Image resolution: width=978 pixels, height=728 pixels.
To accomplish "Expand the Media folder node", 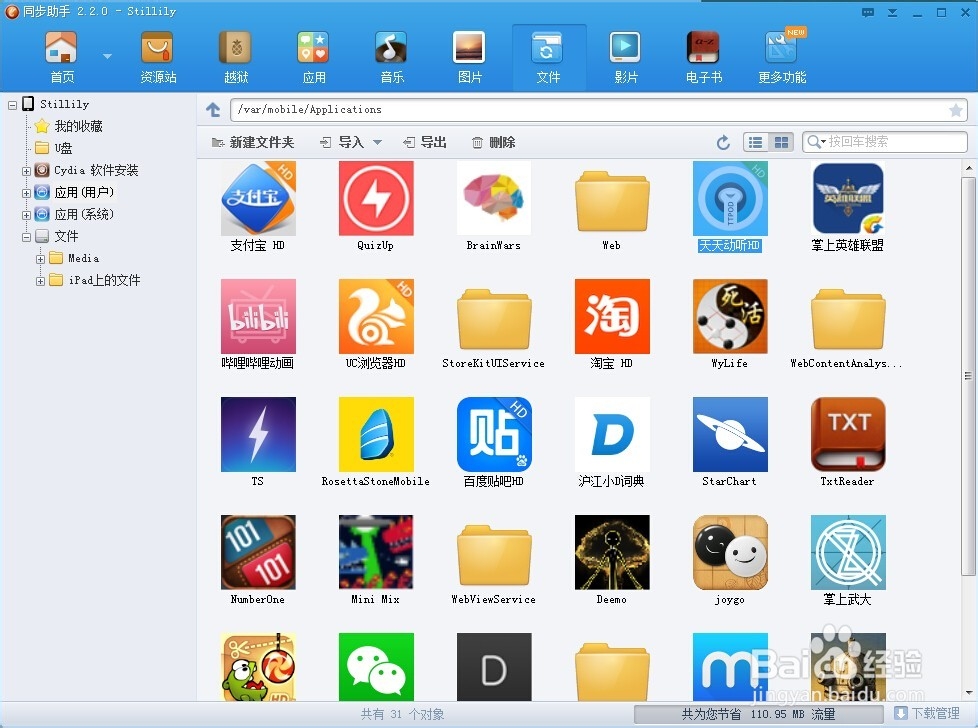I will [40, 259].
